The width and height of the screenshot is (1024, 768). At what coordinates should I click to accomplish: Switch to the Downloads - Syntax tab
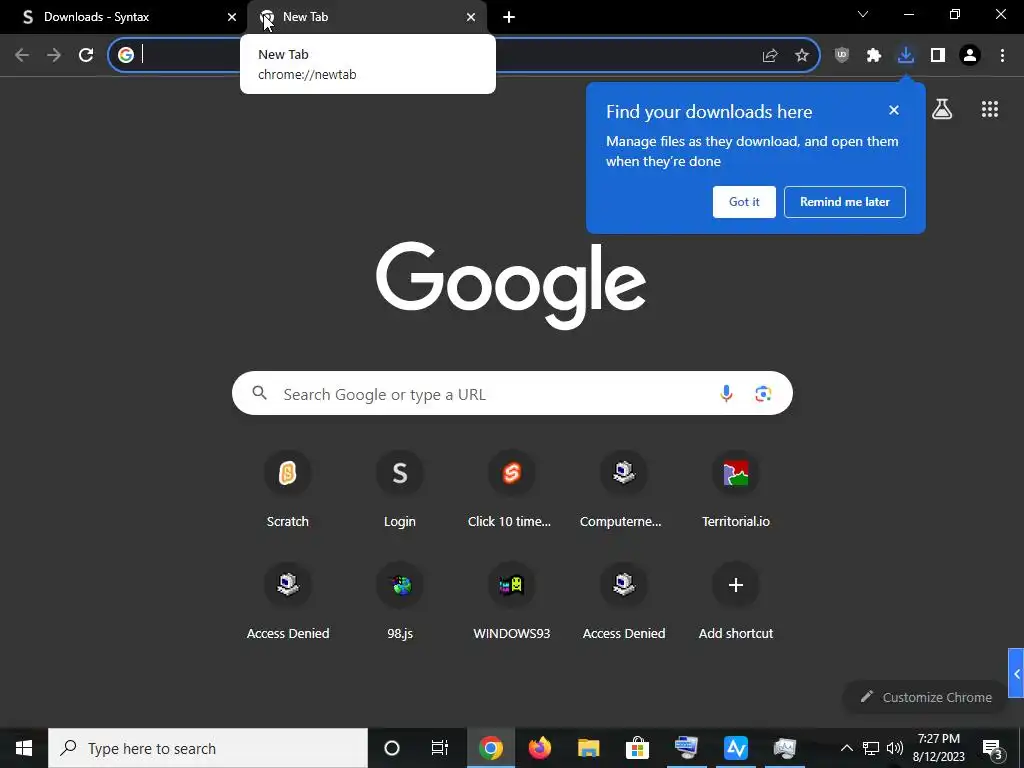tap(124, 17)
